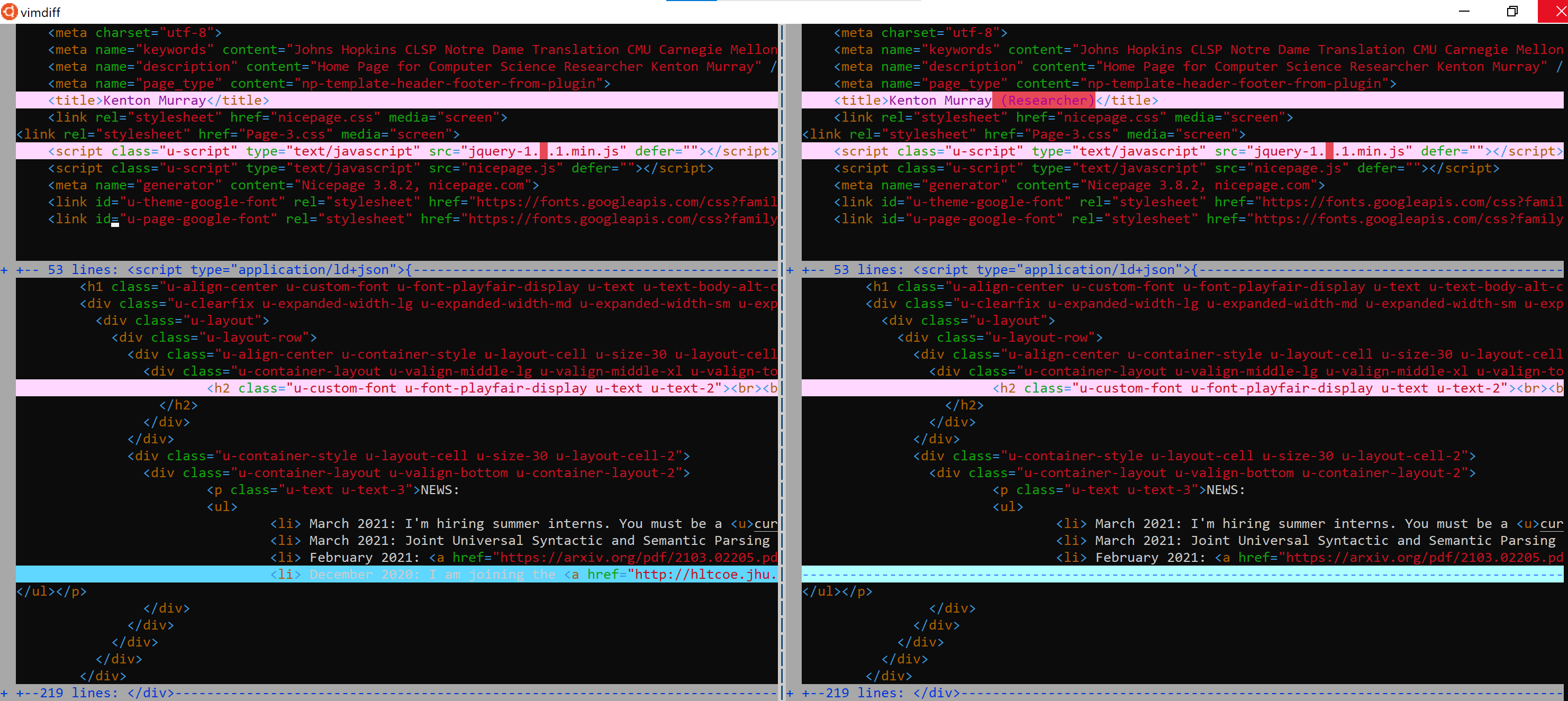Restore down the vimdiff window

(x=1512, y=12)
